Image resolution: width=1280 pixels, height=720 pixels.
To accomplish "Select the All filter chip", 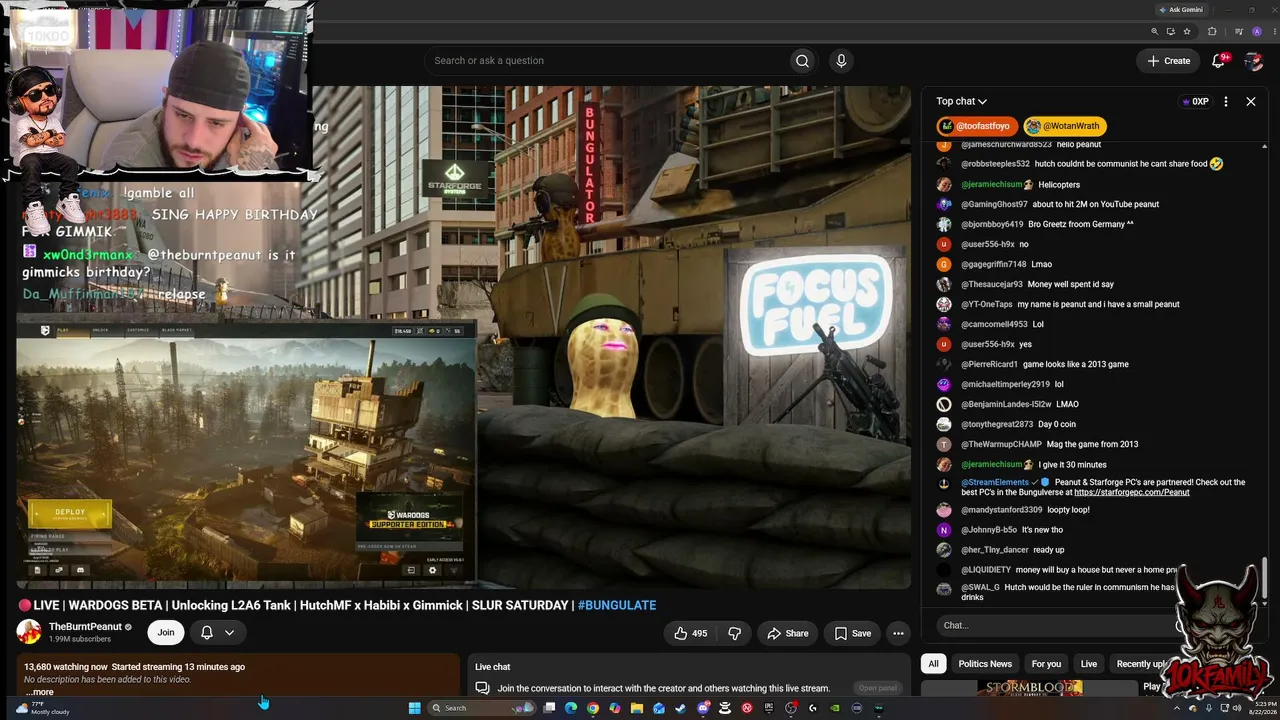I will pos(933,664).
